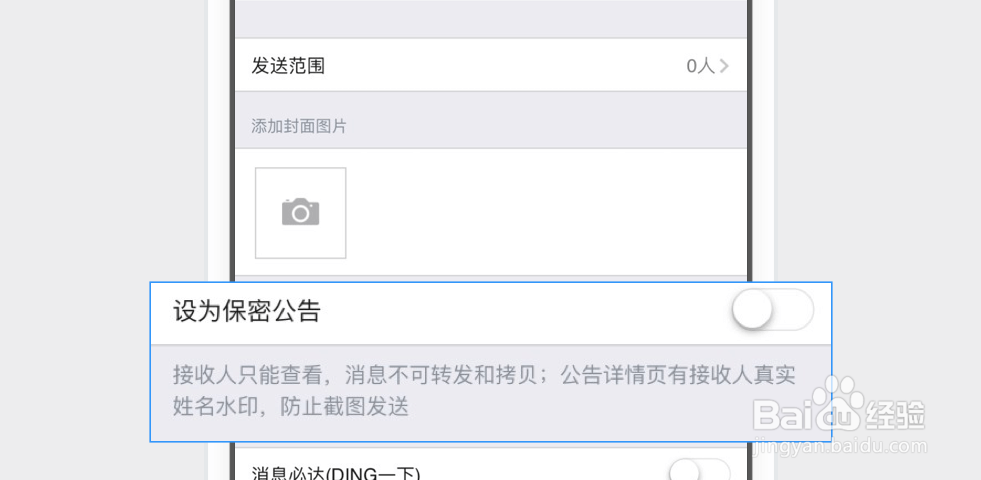
Task: Click the blank middle of the 设为保密公告 row
Action: pos(526,311)
